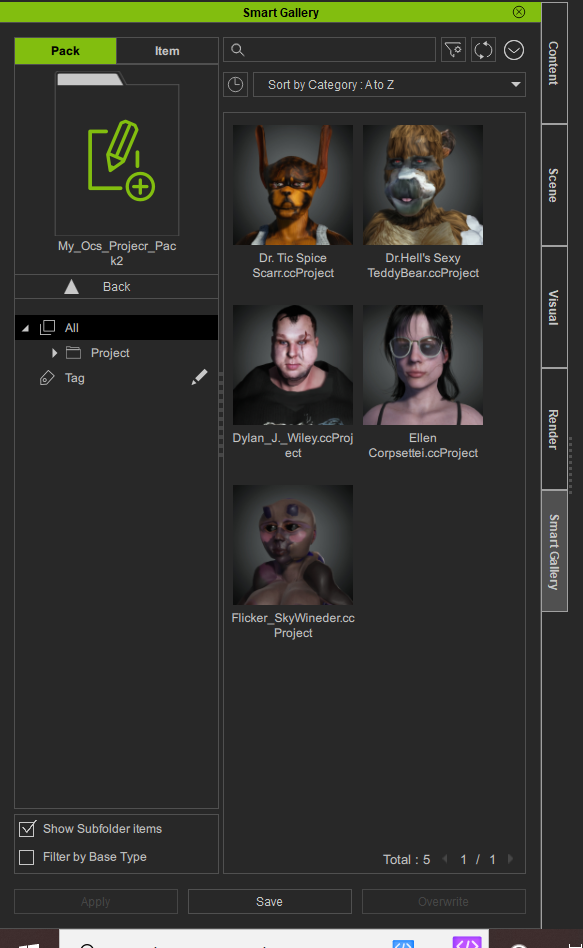This screenshot has height=948, width=583.
Task: Open the Content side tab
Action: 554,63
